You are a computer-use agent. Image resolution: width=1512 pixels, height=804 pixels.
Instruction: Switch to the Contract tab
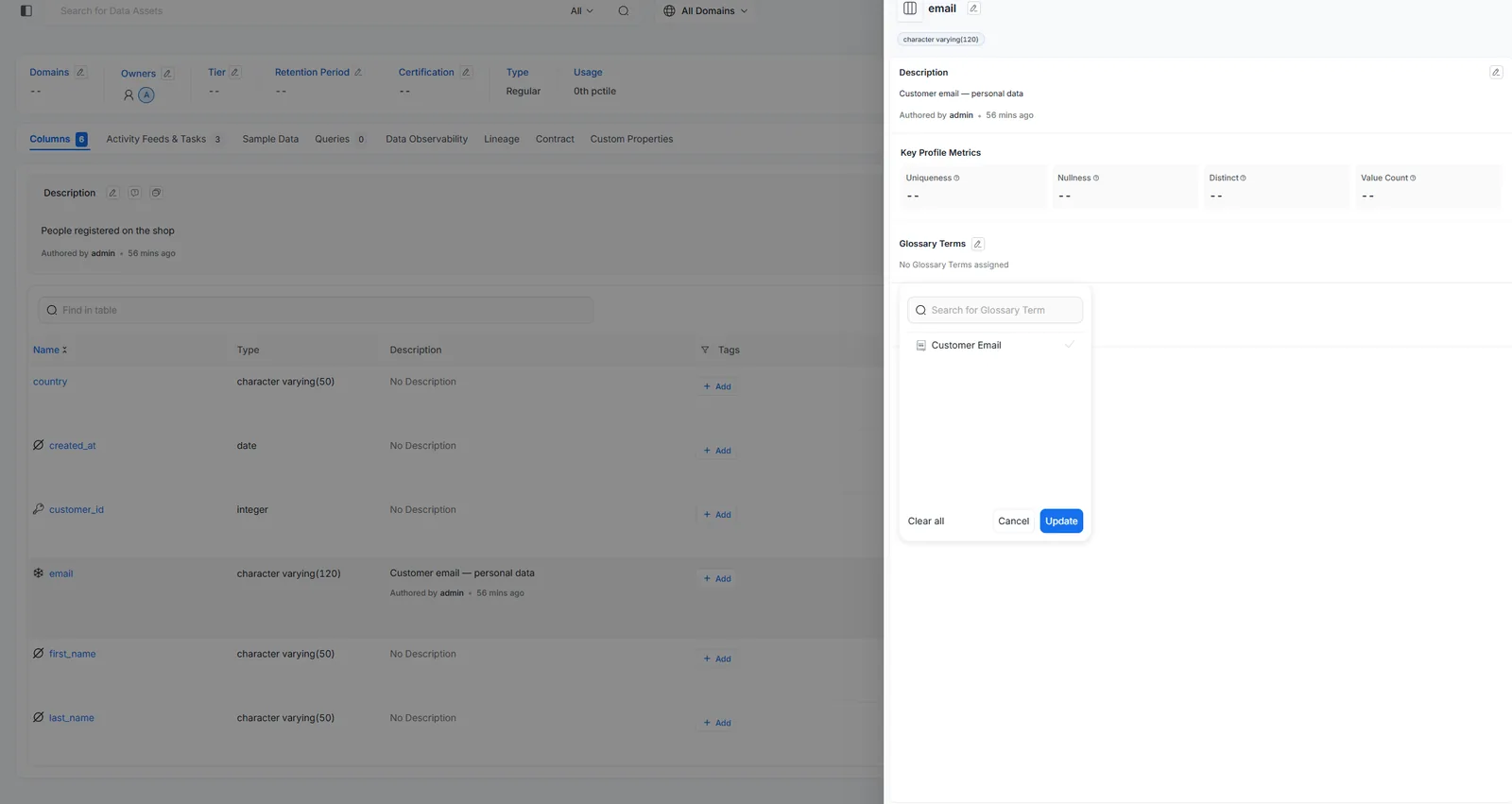click(x=555, y=139)
